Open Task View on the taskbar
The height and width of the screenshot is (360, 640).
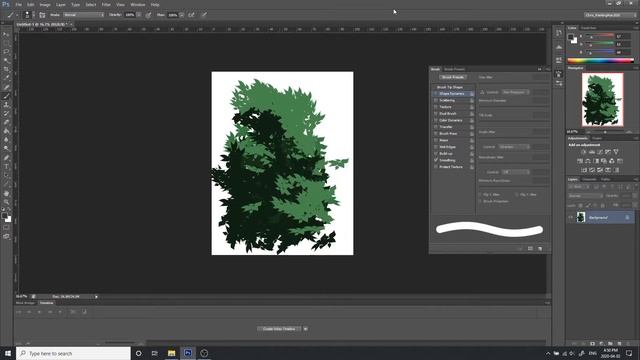click(x=155, y=353)
